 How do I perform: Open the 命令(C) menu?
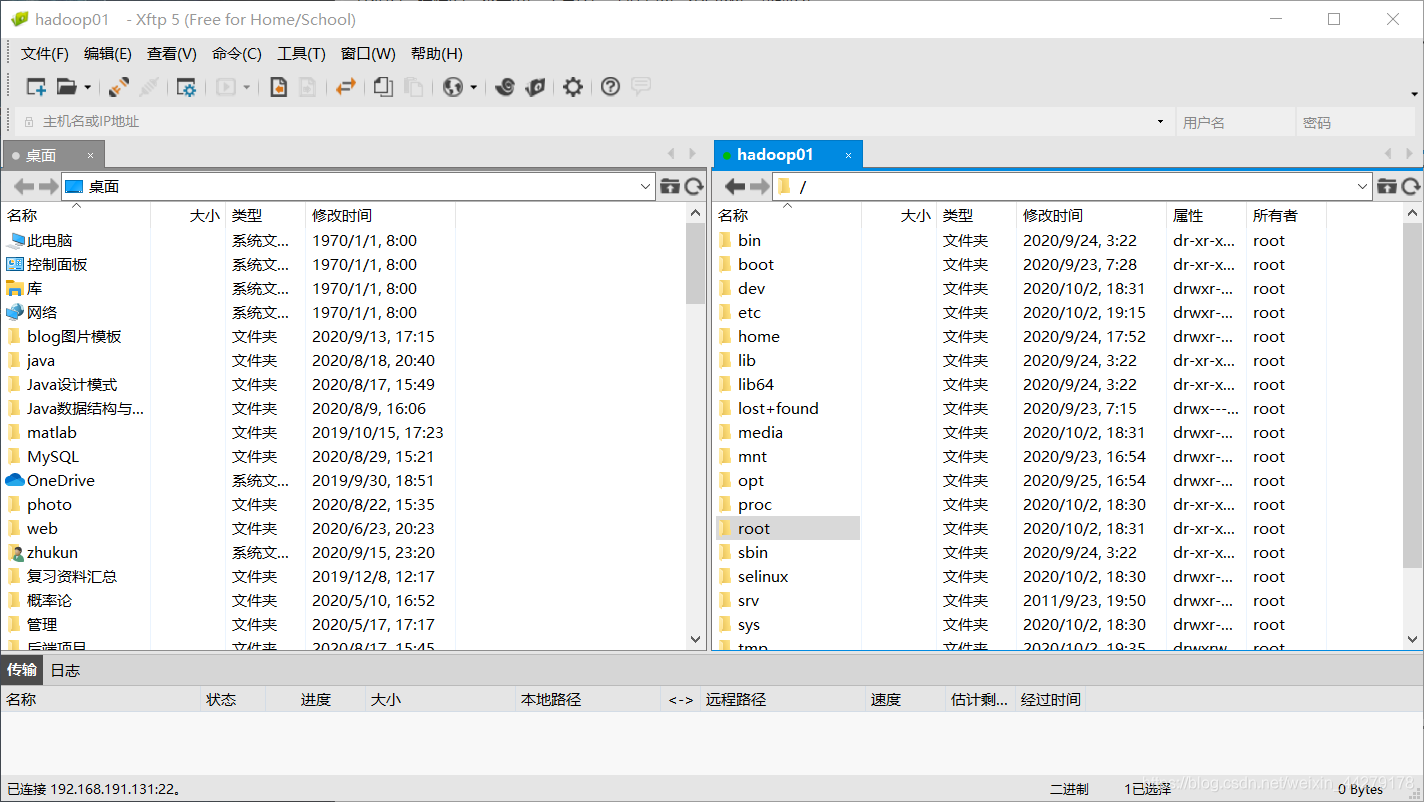point(237,54)
